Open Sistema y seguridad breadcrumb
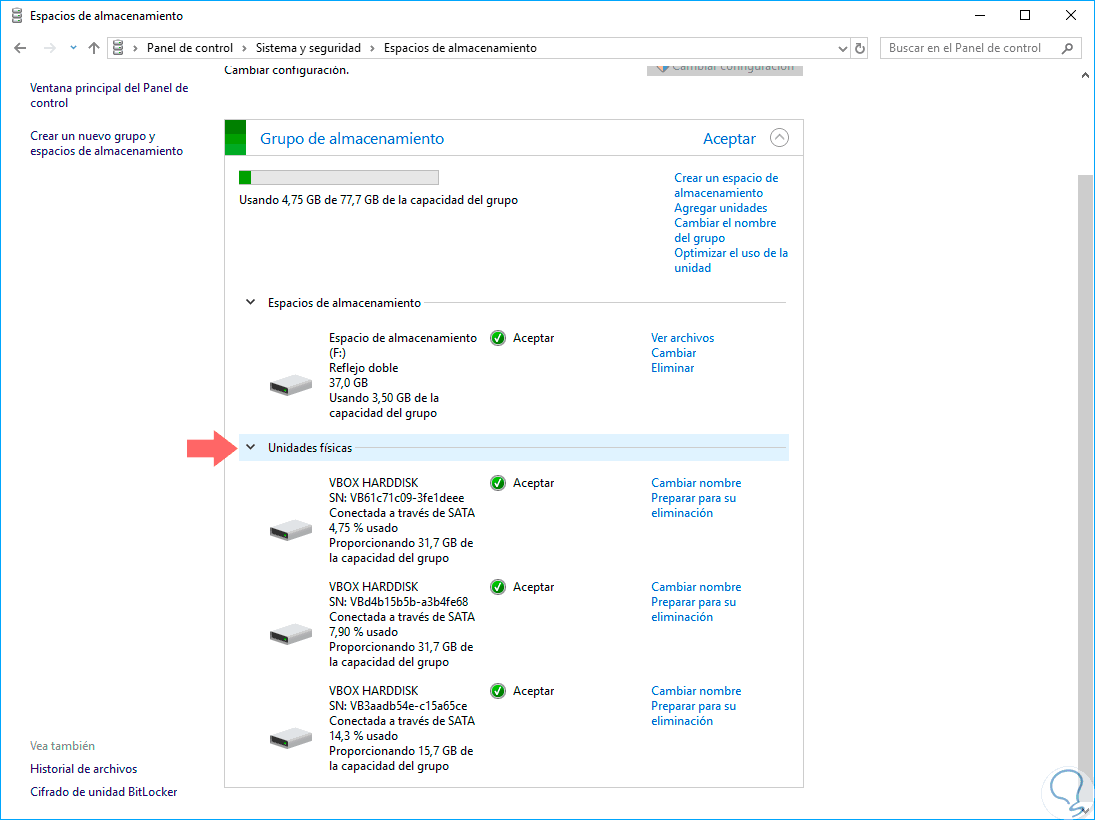This screenshot has height=820, width=1095. [308, 48]
